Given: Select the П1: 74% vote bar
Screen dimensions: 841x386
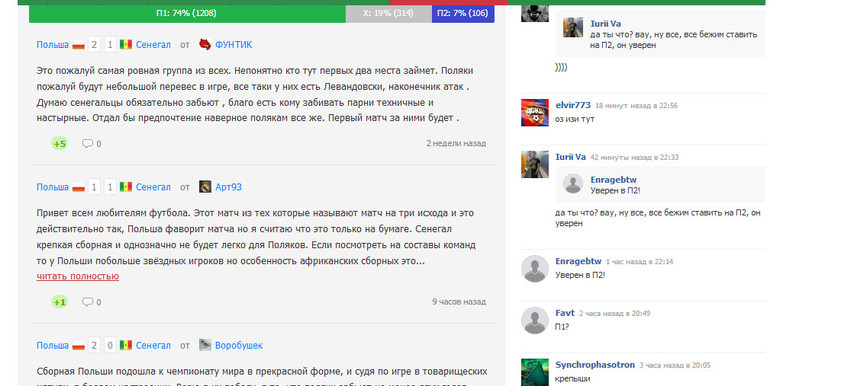Looking at the screenshot, I should pyautogui.click(x=187, y=13).
